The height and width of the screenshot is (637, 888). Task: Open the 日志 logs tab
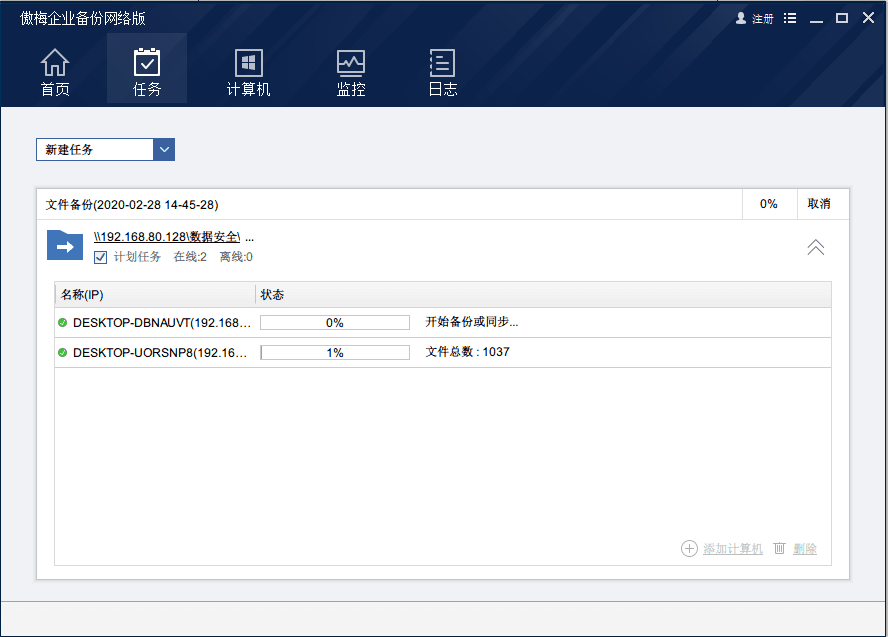pyautogui.click(x=442, y=72)
